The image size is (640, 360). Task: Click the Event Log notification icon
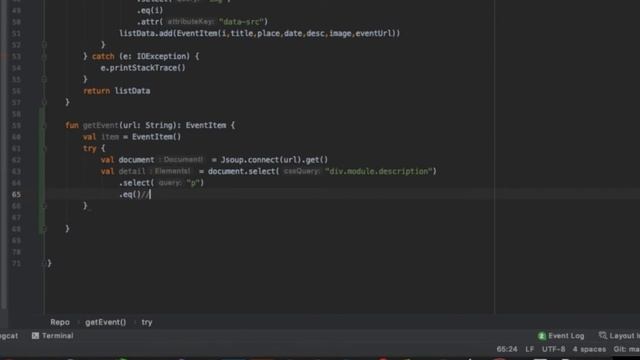click(x=542, y=336)
